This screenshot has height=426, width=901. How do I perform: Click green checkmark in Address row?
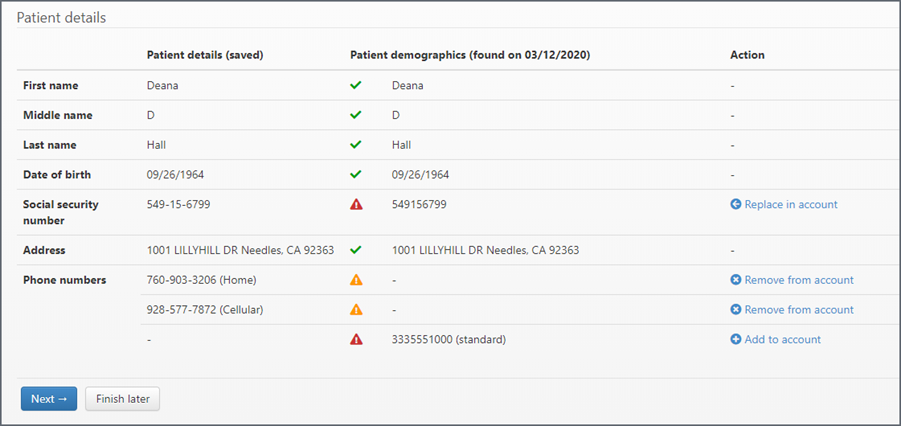coord(355,250)
